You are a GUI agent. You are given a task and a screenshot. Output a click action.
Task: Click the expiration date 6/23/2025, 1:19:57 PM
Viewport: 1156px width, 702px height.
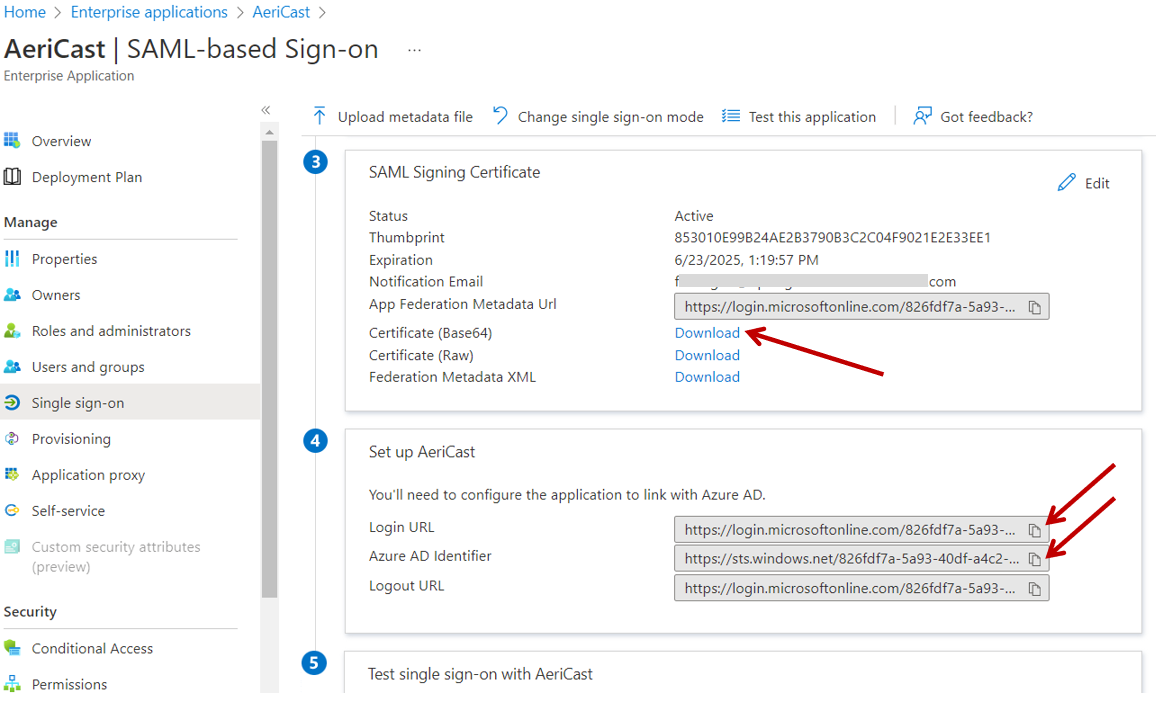coord(746,260)
